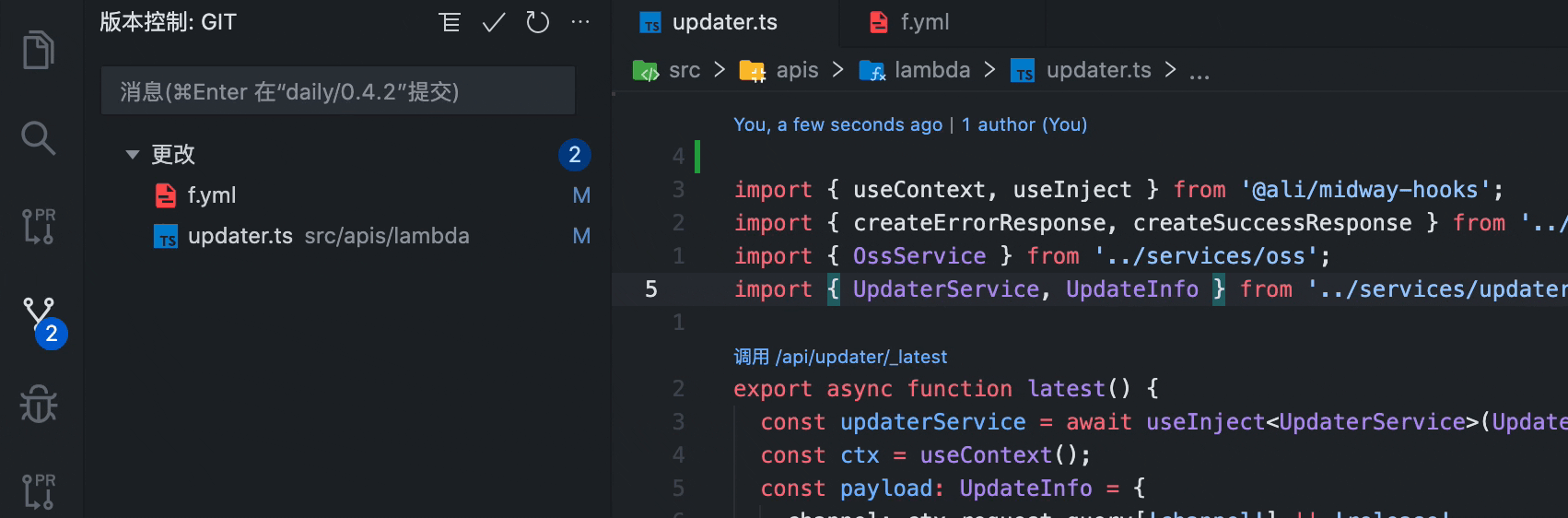Click current line number 5 in gutter
This screenshot has height=518, width=1568.
(x=651, y=289)
